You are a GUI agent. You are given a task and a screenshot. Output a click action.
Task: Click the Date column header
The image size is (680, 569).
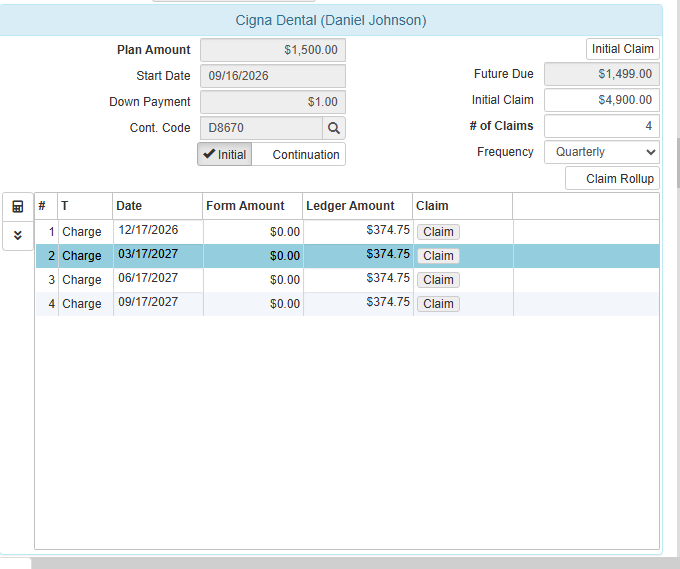coord(157,206)
